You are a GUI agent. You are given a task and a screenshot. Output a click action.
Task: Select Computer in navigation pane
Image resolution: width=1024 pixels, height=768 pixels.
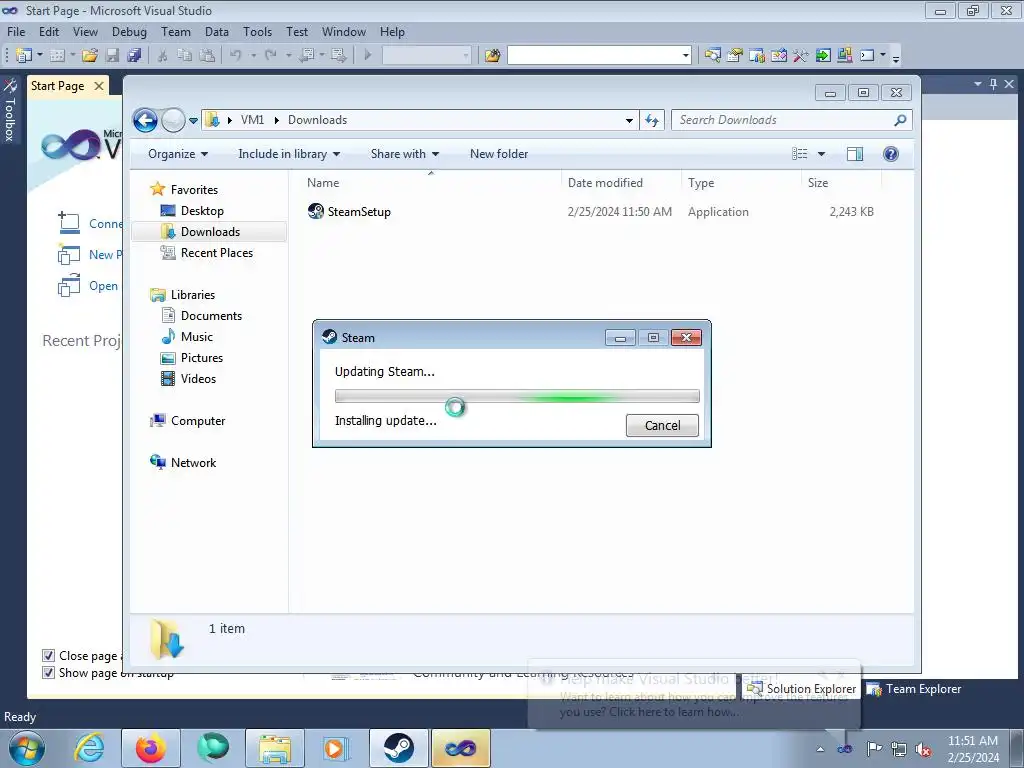coord(198,421)
